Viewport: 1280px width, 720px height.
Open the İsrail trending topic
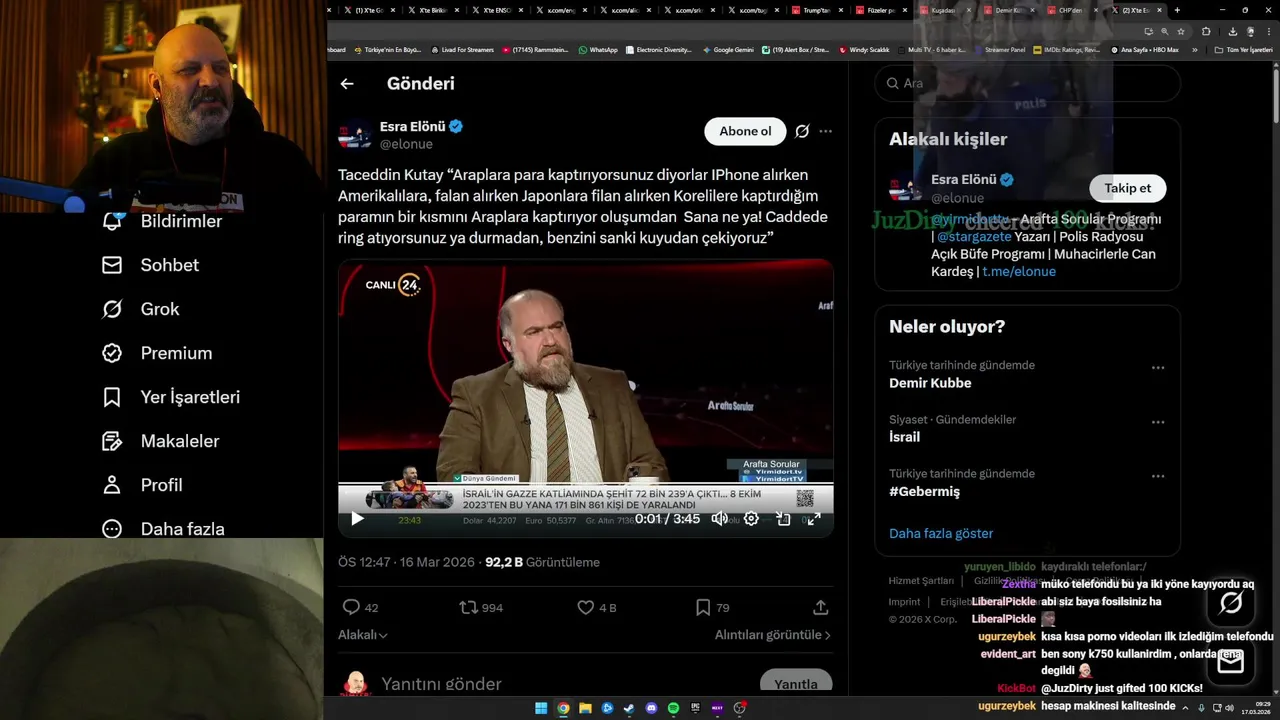tap(904, 437)
